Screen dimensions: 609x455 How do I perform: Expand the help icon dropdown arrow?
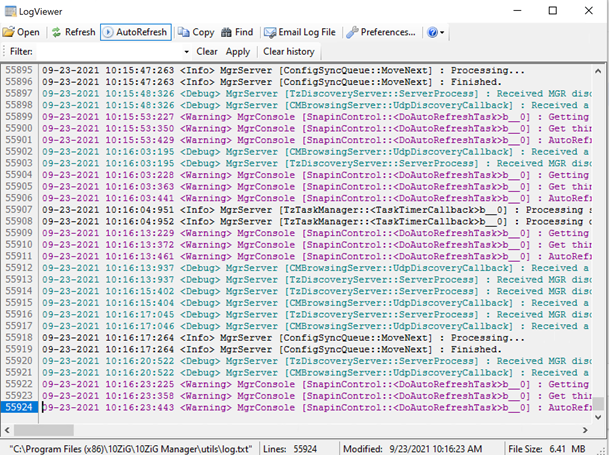click(x=442, y=33)
